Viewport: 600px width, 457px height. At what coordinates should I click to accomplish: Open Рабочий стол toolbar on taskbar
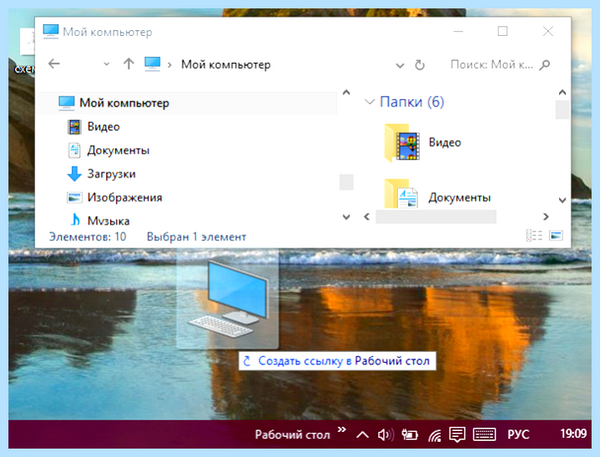click(x=292, y=435)
